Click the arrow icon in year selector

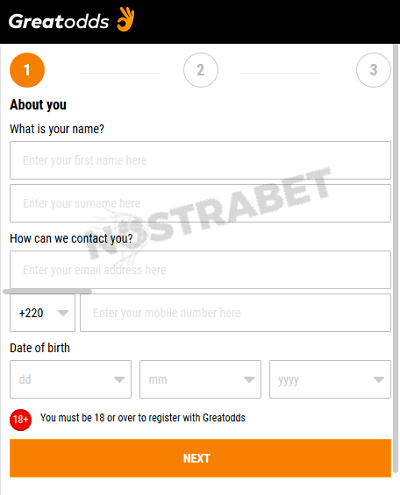point(379,380)
